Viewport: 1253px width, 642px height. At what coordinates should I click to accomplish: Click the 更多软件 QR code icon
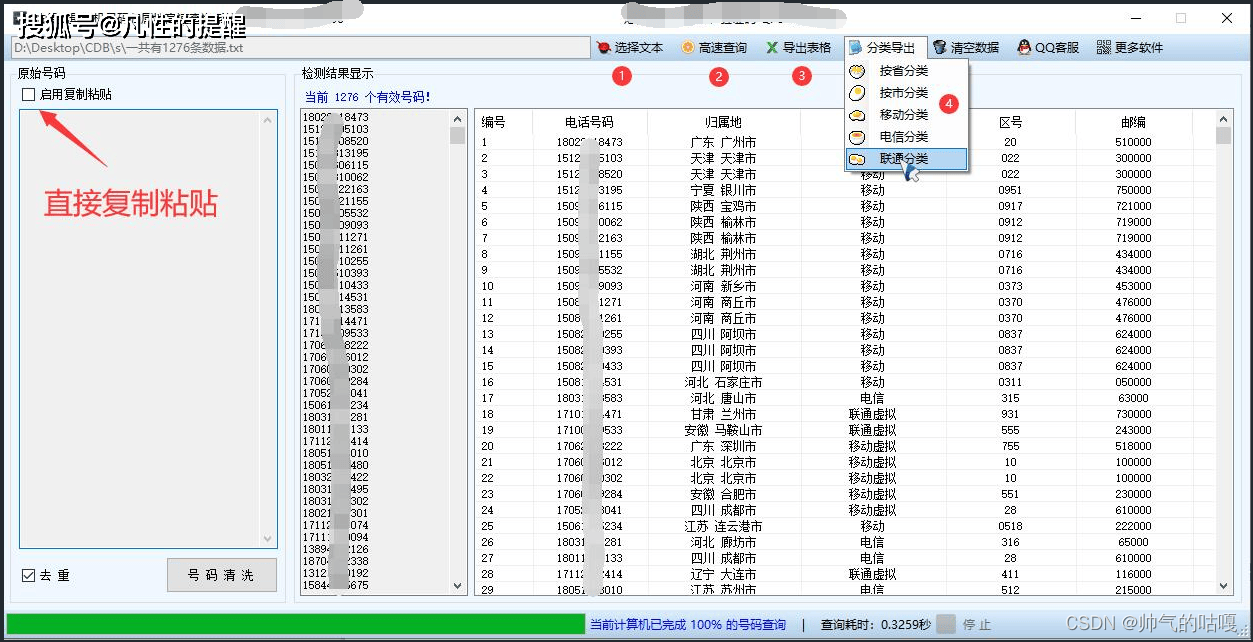pyautogui.click(x=1106, y=47)
